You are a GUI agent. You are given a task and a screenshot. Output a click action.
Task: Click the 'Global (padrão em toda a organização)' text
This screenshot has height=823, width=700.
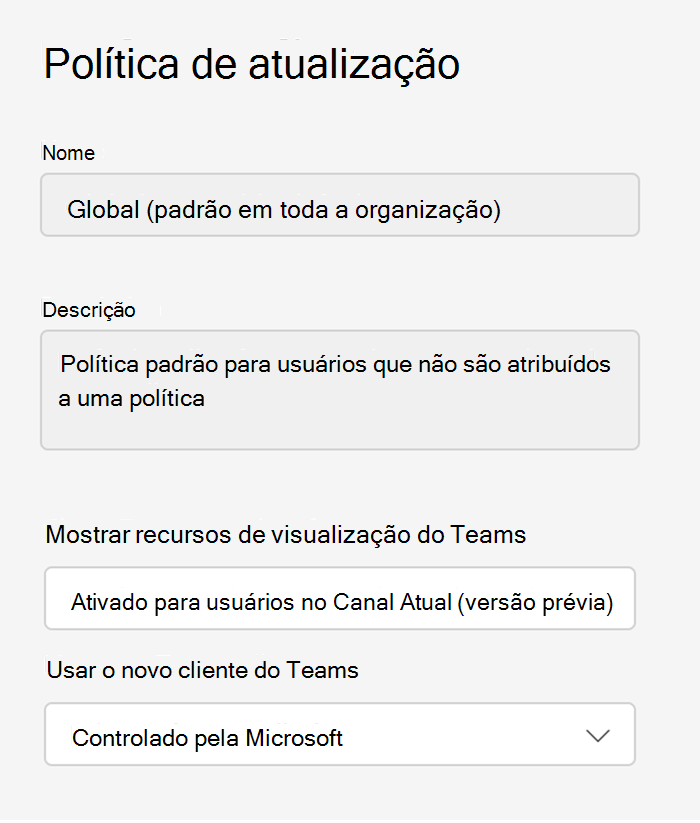[284, 210]
